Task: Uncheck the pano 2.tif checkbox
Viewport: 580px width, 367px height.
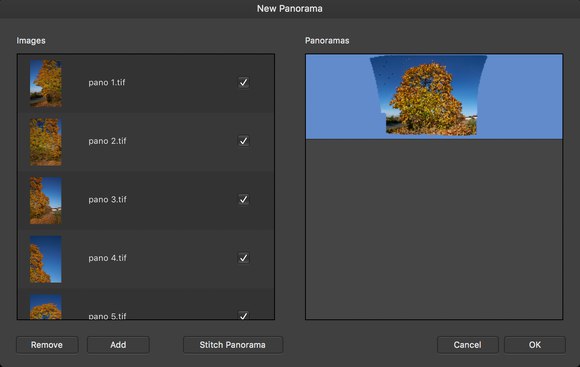Action: point(243,141)
